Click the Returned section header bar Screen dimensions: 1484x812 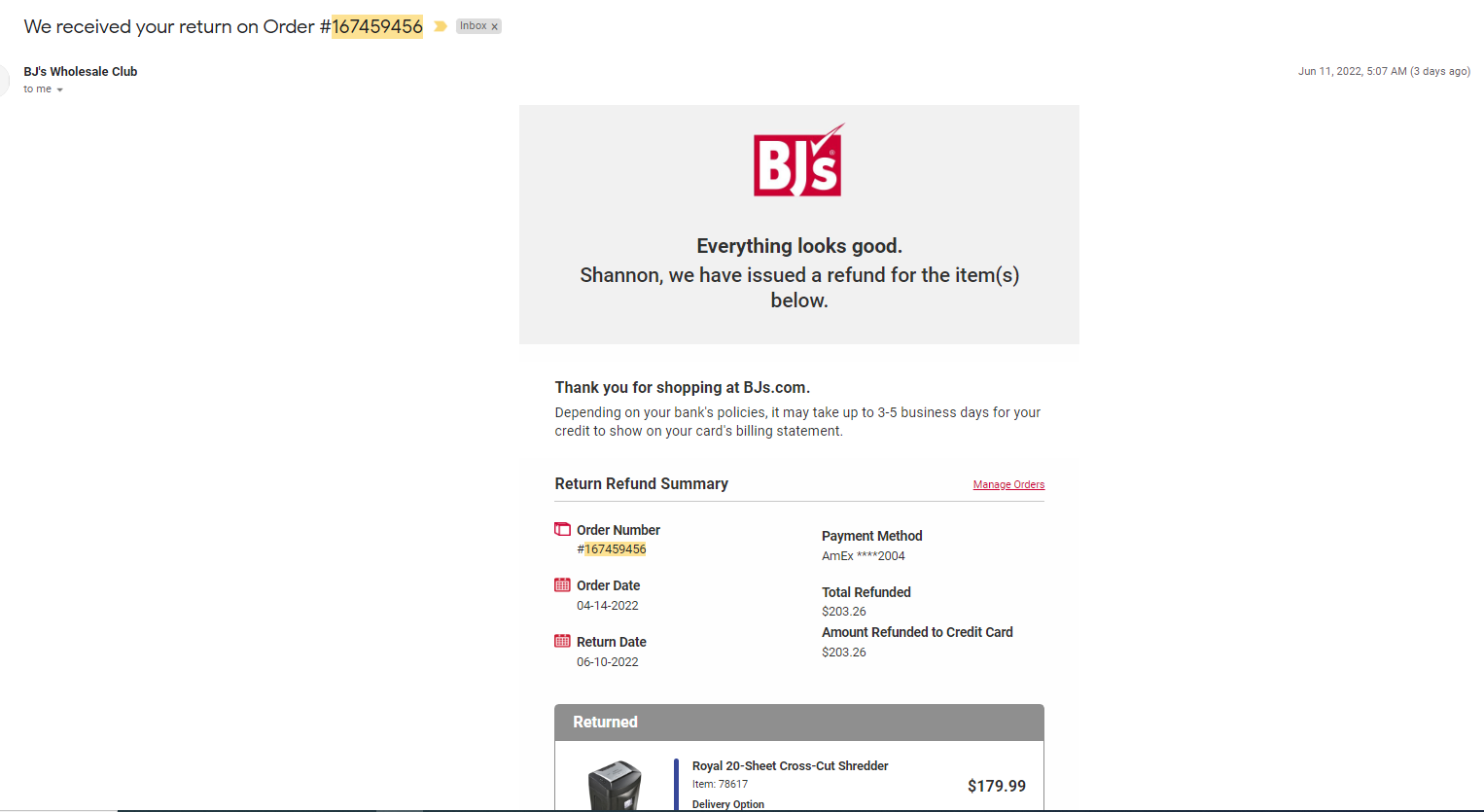(799, 723)
